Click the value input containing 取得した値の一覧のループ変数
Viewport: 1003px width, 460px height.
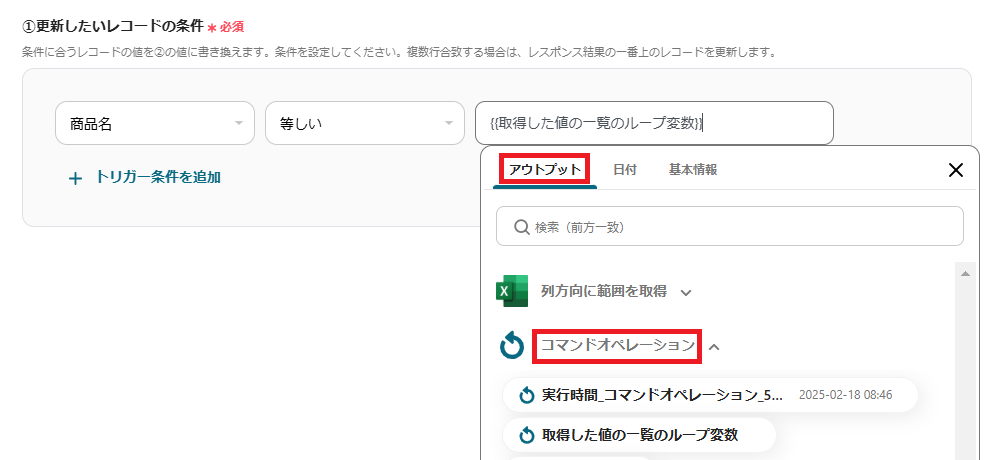[654, 123]
